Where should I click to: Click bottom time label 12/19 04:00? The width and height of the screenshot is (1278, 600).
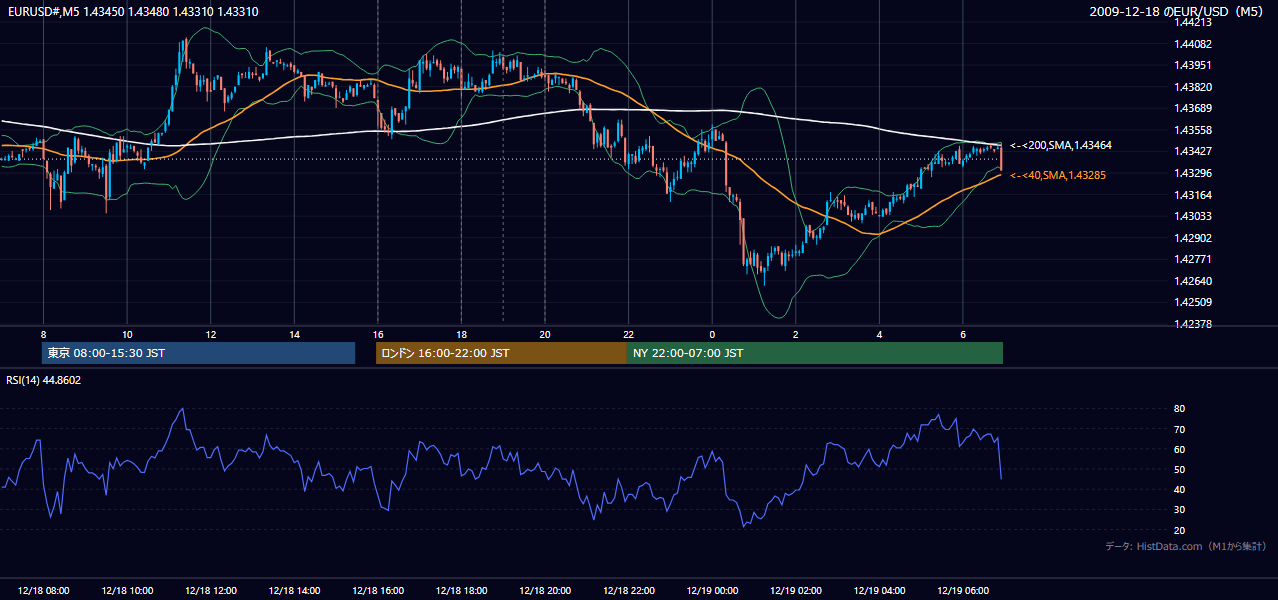point(879,591)
